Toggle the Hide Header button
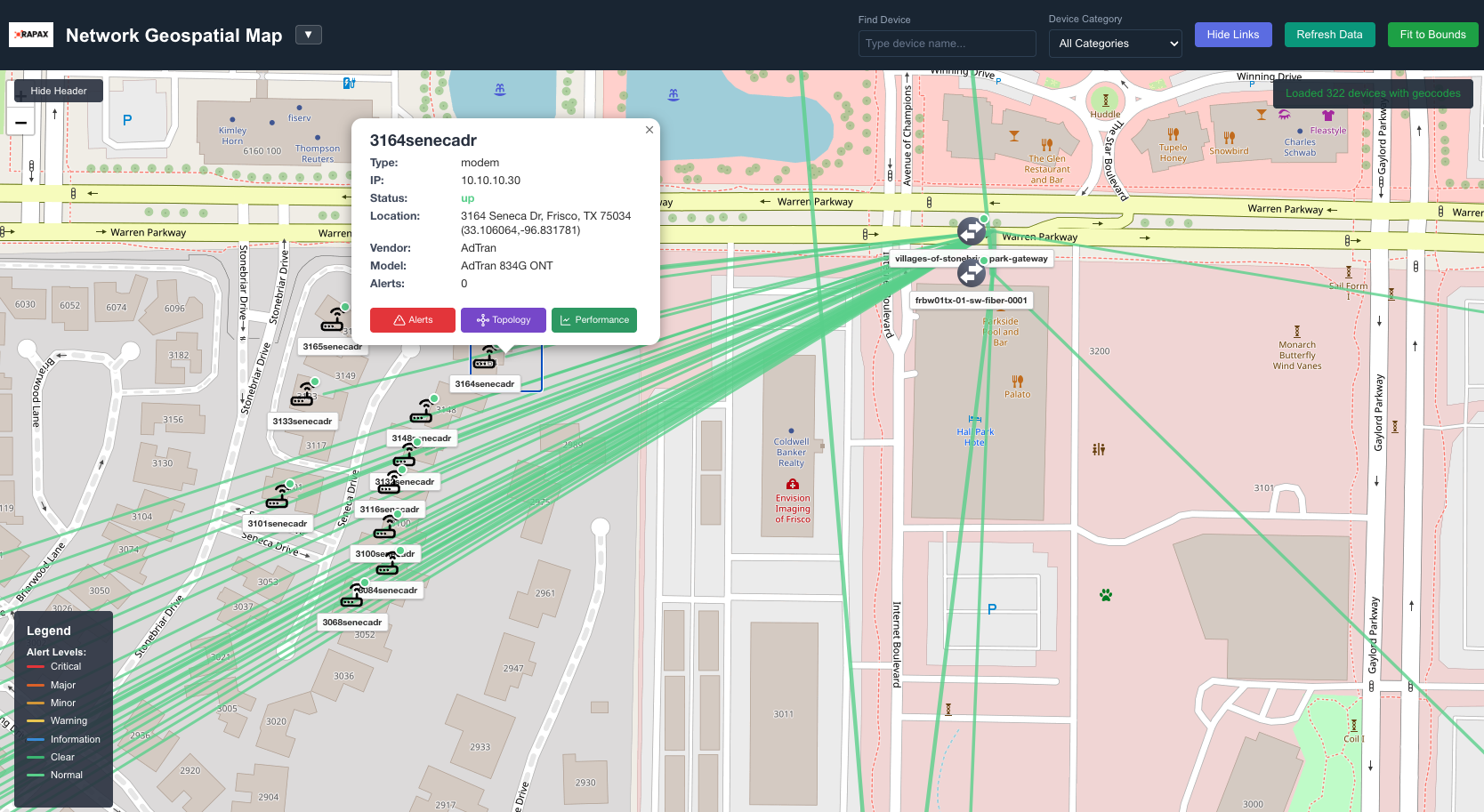This screenshot has height=812, width=1484. point(59,91)
